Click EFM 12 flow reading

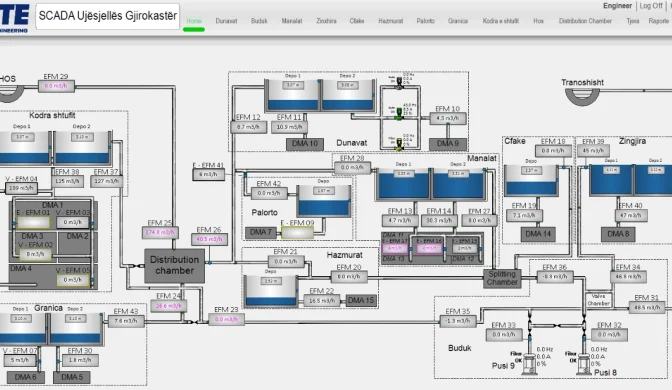[x=249, y=127]
